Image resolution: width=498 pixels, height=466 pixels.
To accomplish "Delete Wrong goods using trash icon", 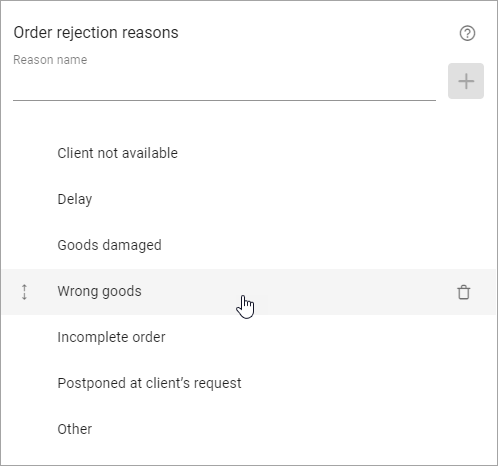I will 463,292.
